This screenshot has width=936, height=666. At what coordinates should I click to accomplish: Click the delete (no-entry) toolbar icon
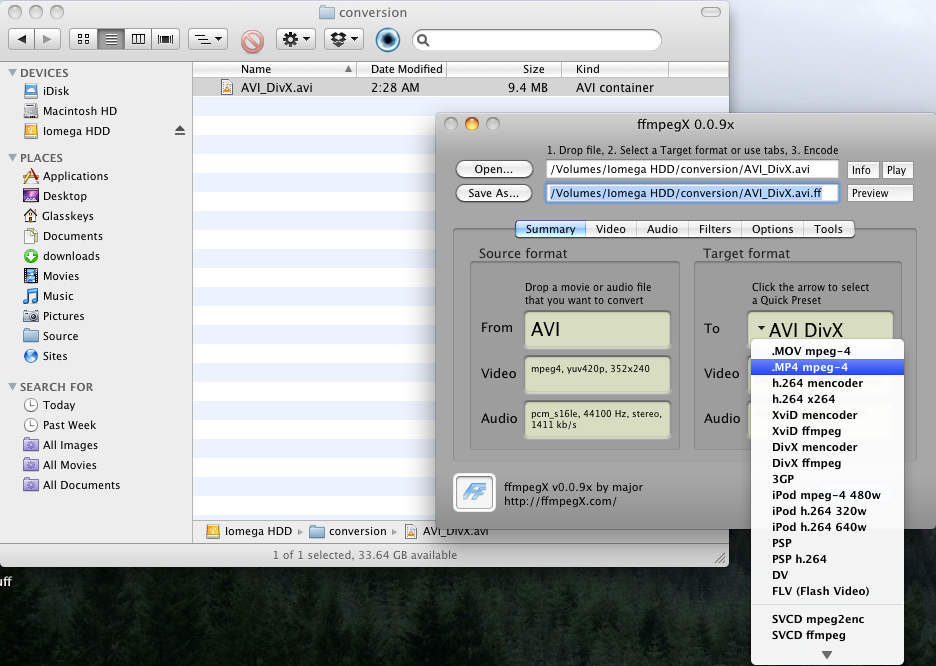(252, 40)
